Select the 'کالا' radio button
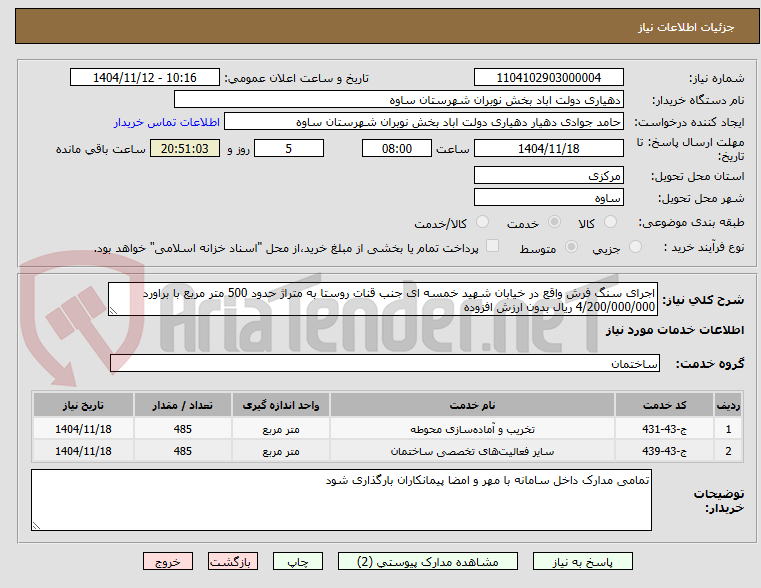This screenshot has height=588, width=761. pyautogui.click(x=610, y=222)
